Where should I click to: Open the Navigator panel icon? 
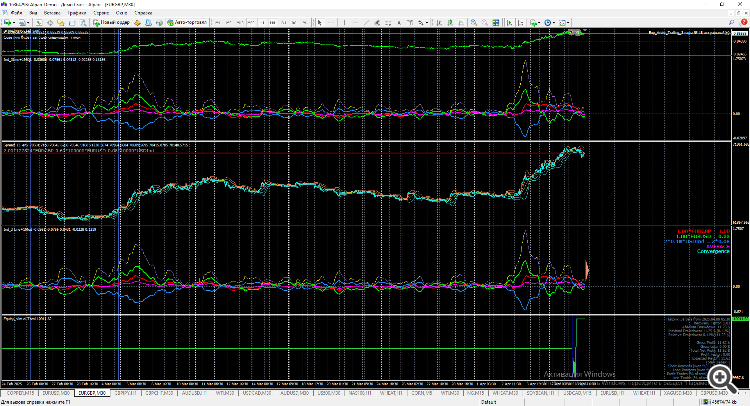coord(61,22)
